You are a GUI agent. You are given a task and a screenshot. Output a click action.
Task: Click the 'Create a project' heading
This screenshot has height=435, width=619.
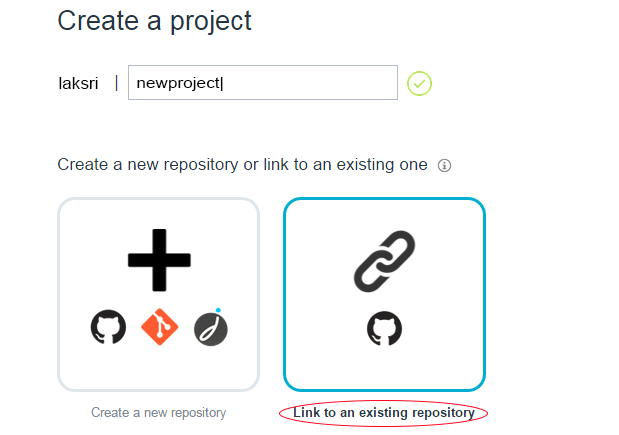154,21
